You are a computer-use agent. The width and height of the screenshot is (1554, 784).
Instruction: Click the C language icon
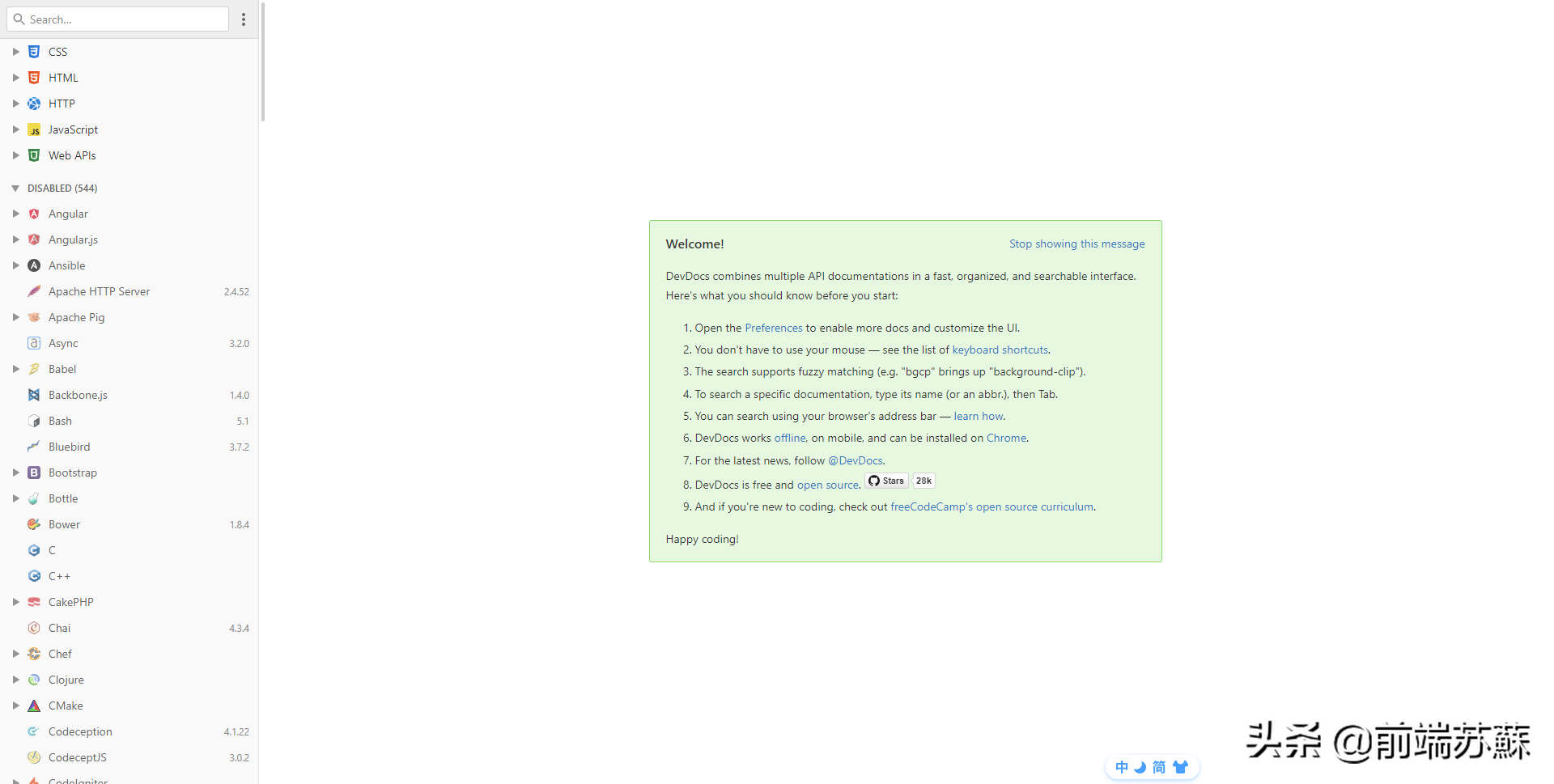point(34,550)
